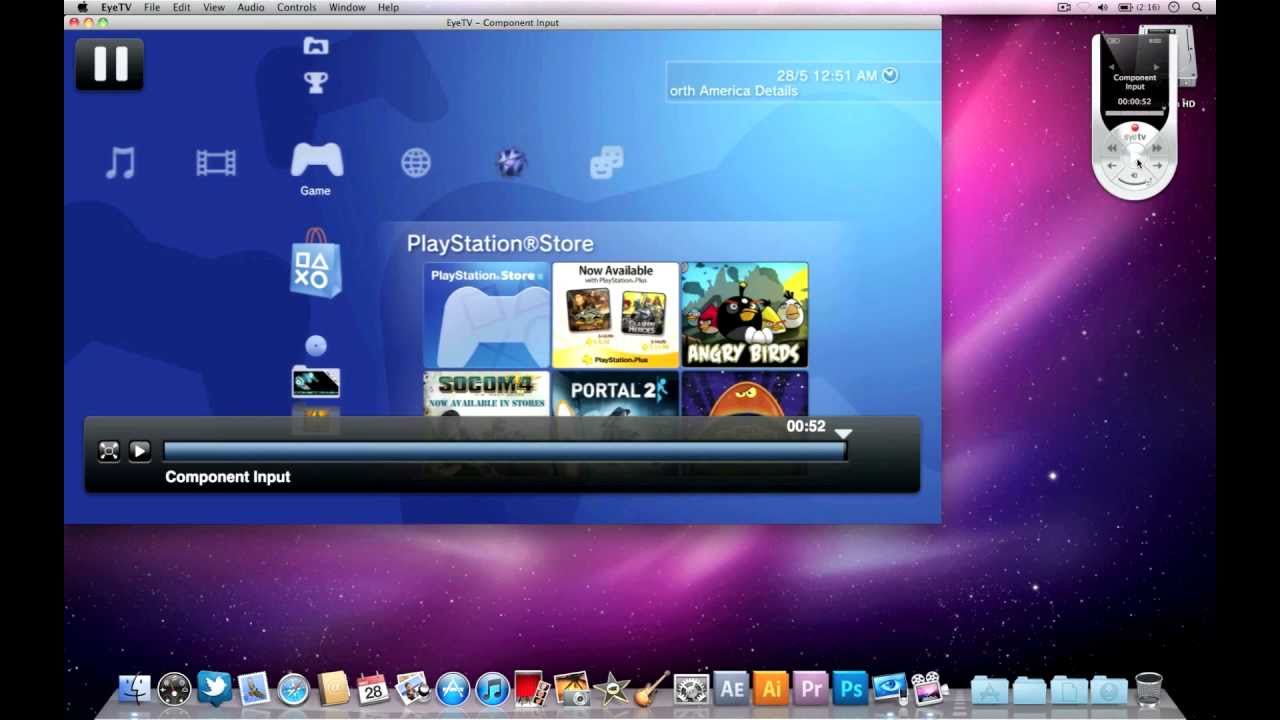Open System Preferences from the Dock

(691, 688)
